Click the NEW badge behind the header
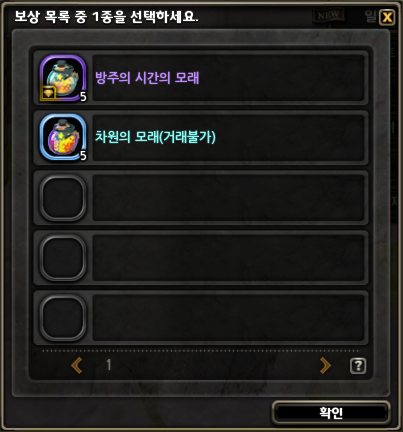403x432 pixels. (328, 15)
